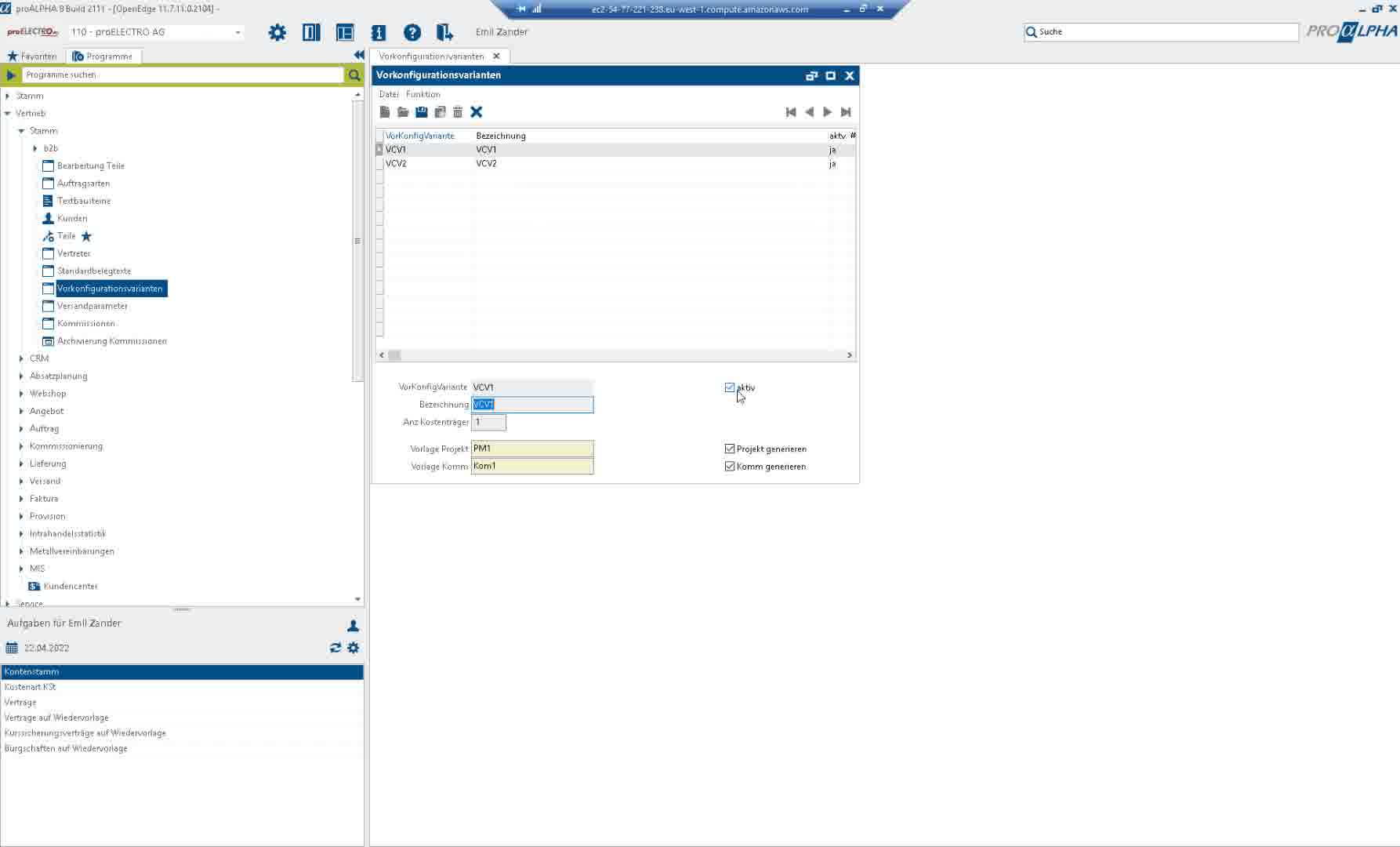Collapse the Vertrieb tree node
Viewport: 1400px width, 847px height.
[x=8, y=113]
